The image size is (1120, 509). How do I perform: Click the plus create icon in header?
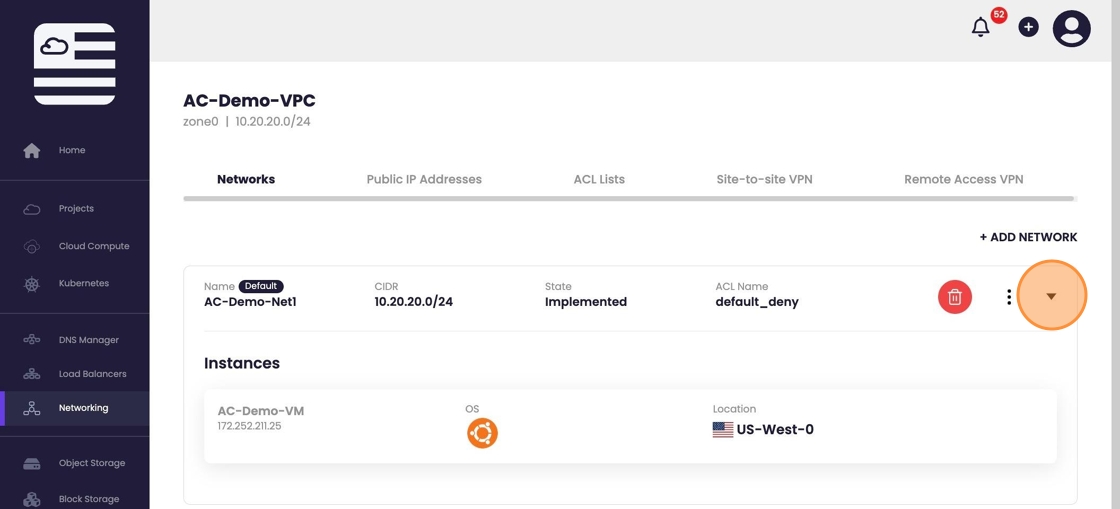[x=1028, y=28]
